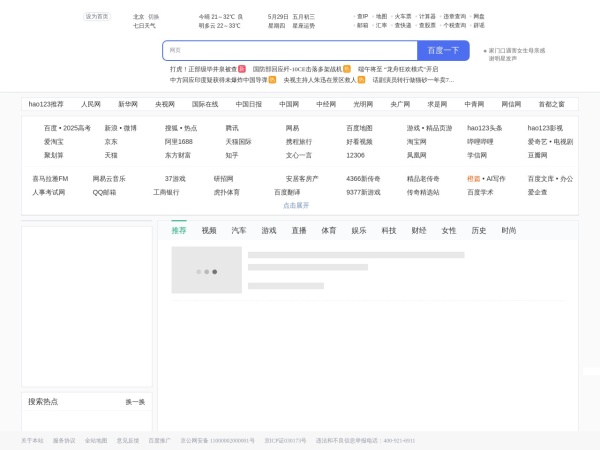Click the loading article thumbnail placeholder
The width and height of the screenshot is (600, 450).
[x=207, y=270]
